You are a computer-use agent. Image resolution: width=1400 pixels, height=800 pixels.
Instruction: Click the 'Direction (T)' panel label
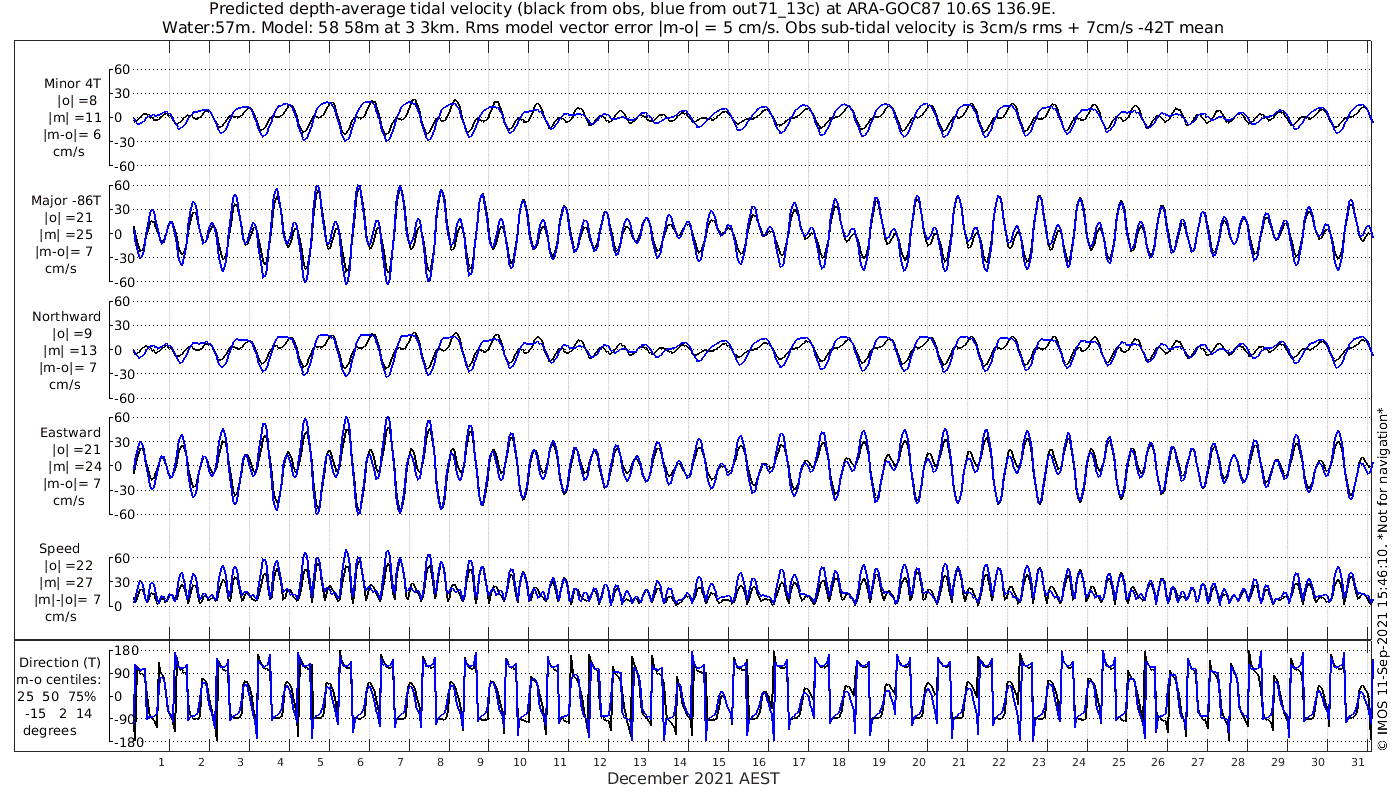(x=62, y=662)
